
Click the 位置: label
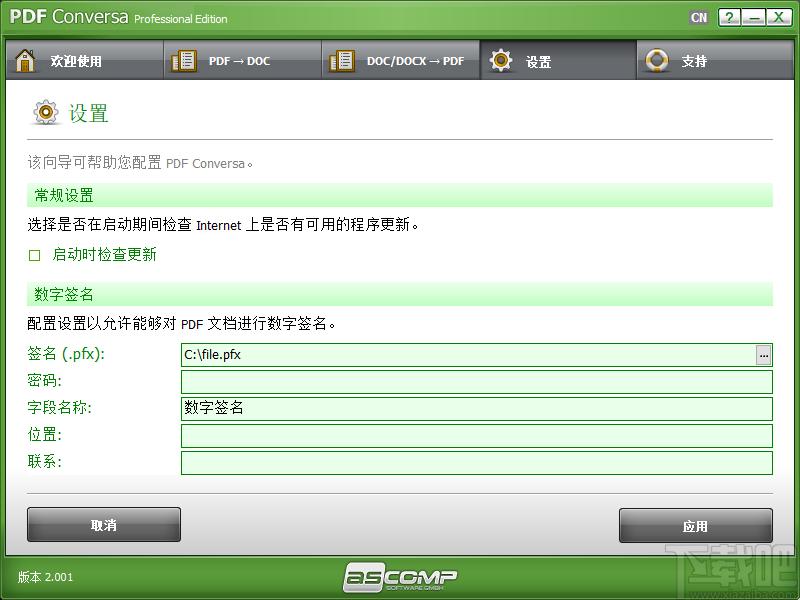click(x=44, y=435)
